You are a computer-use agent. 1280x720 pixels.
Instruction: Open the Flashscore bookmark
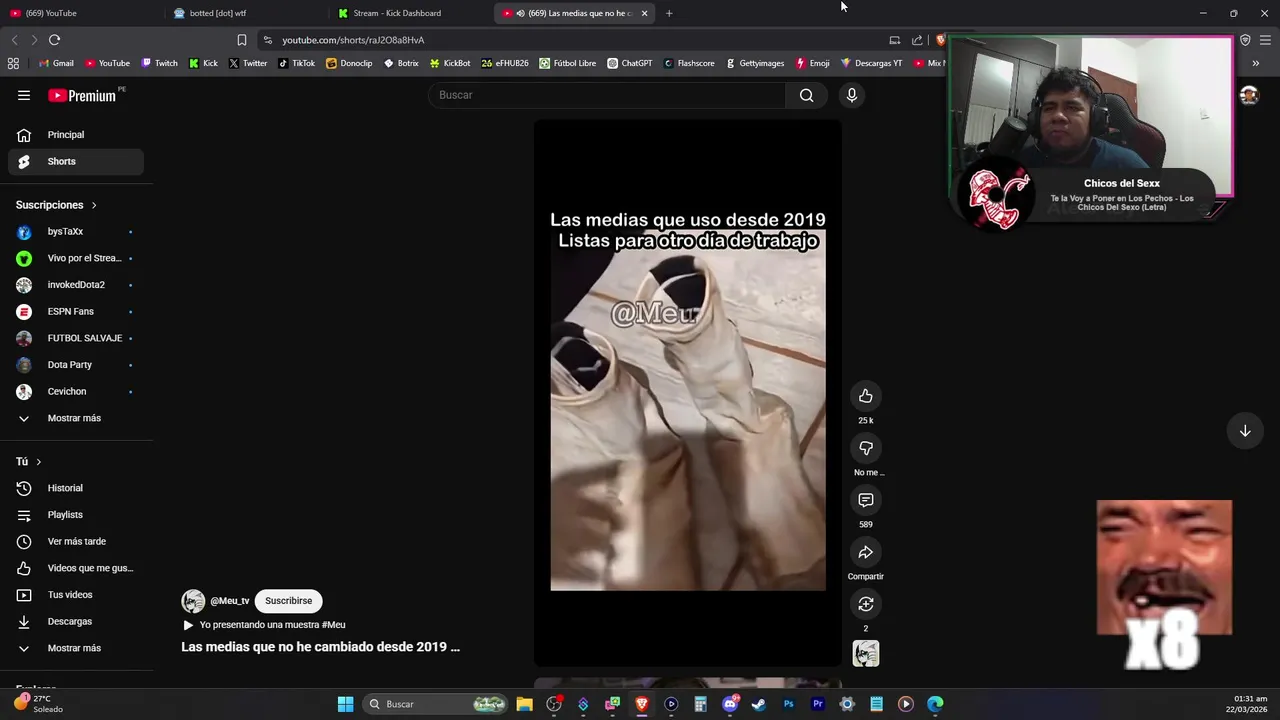pyautogui.click(x=689, y=63)
